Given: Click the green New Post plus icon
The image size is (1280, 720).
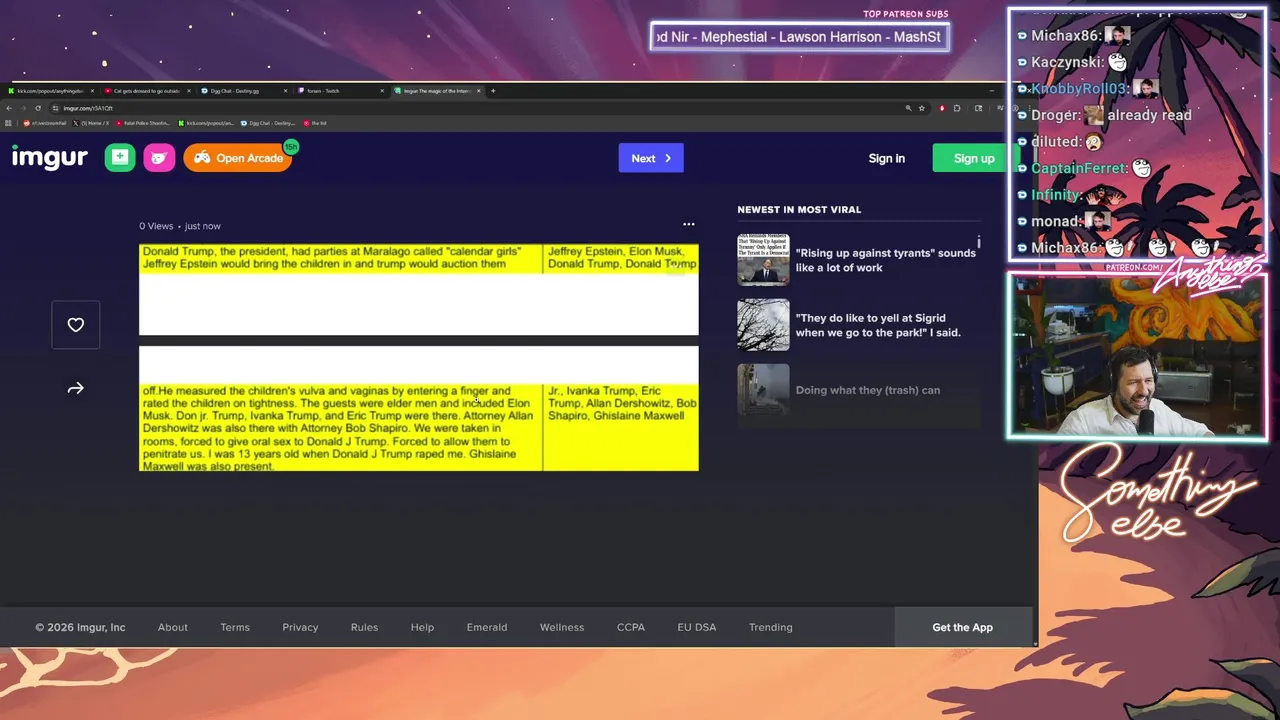Looking at the screenshot, I should (120, 158).
